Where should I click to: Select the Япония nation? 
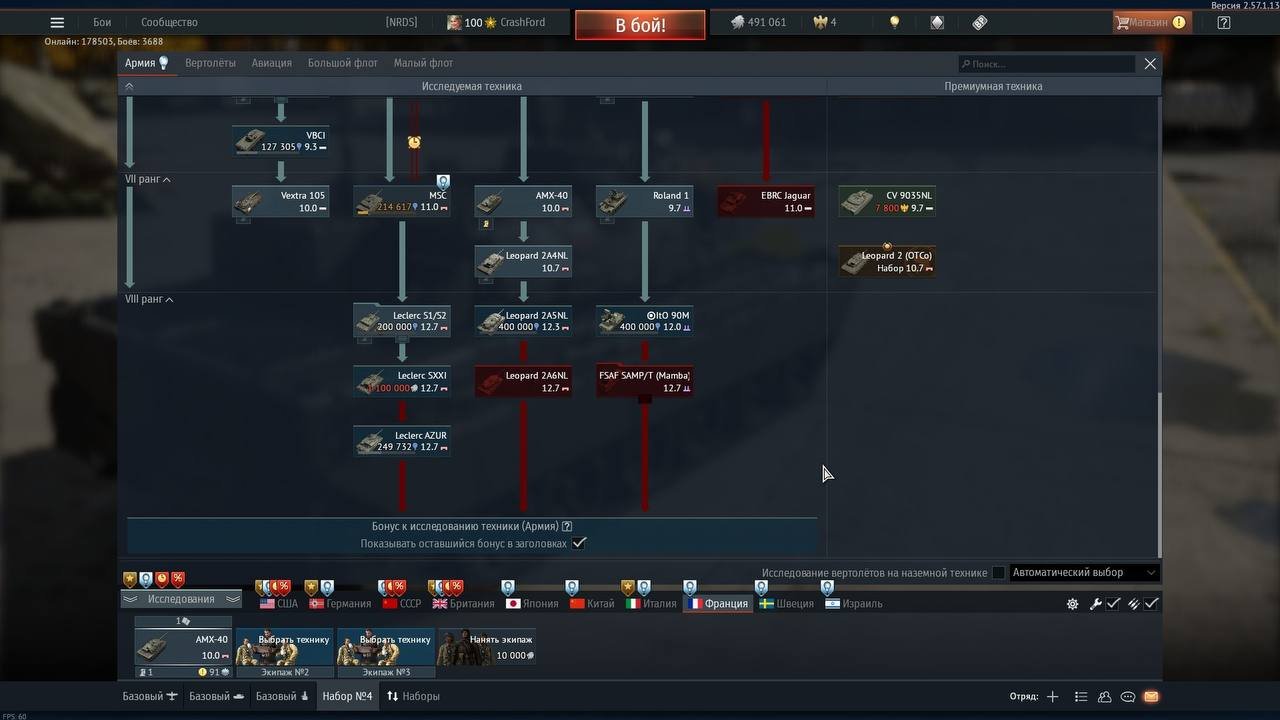533,604
